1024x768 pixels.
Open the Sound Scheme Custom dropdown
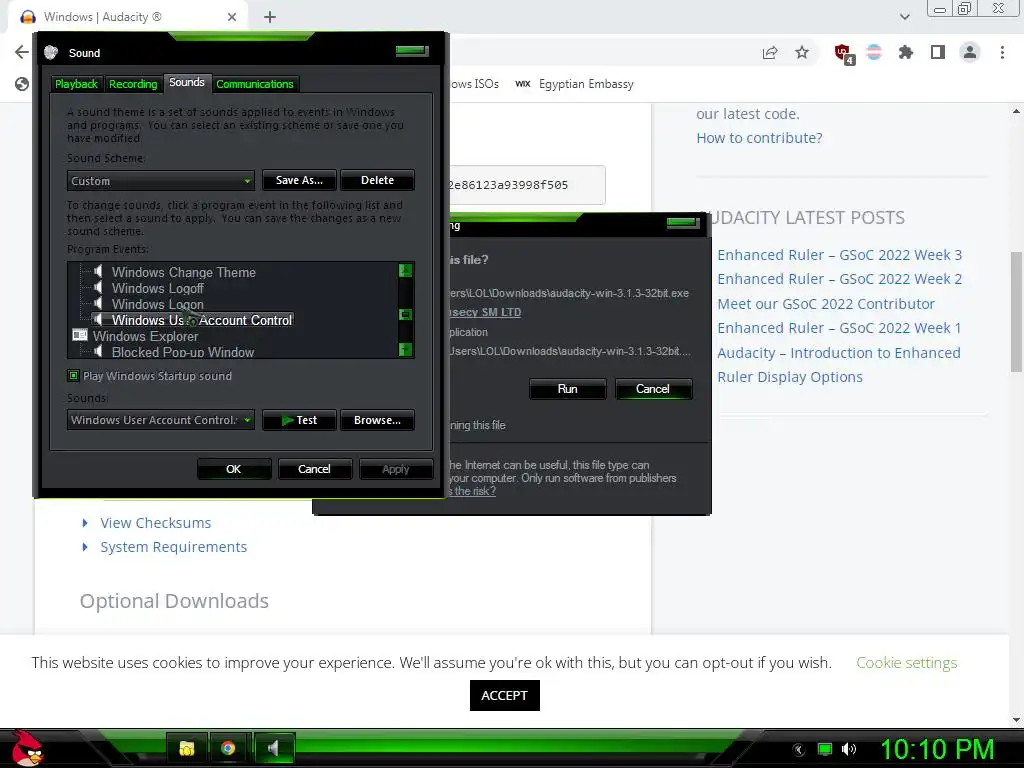pyautogui.click(x=161, y=181)
